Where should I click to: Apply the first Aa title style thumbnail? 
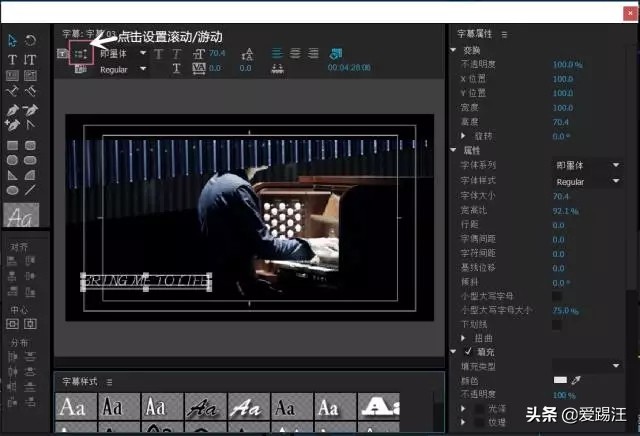click(x=76, y=406)
